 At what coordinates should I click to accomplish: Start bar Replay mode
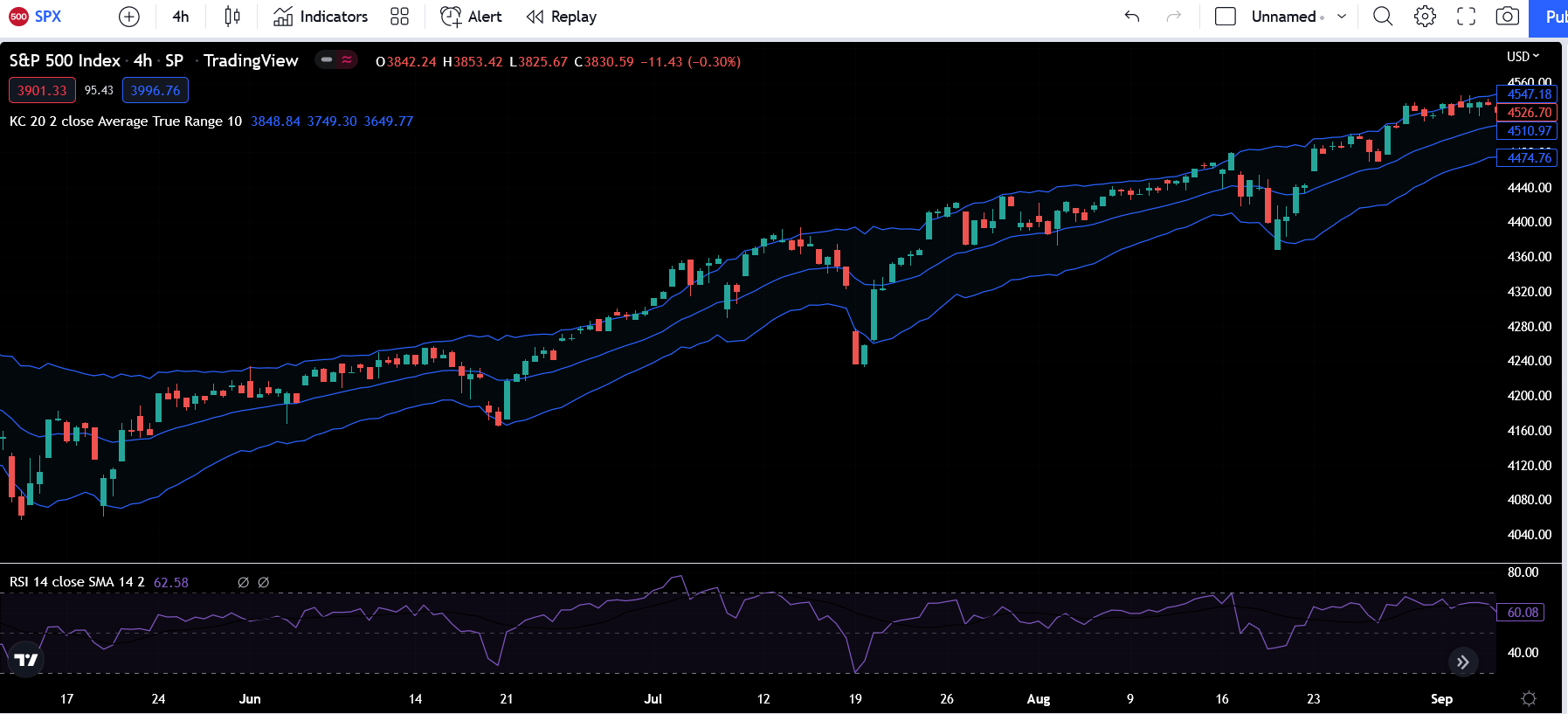562,17
